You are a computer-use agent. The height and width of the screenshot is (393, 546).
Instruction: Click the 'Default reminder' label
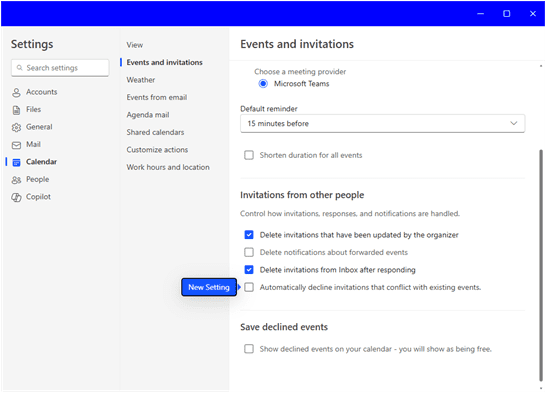click(x=269, y=109)
